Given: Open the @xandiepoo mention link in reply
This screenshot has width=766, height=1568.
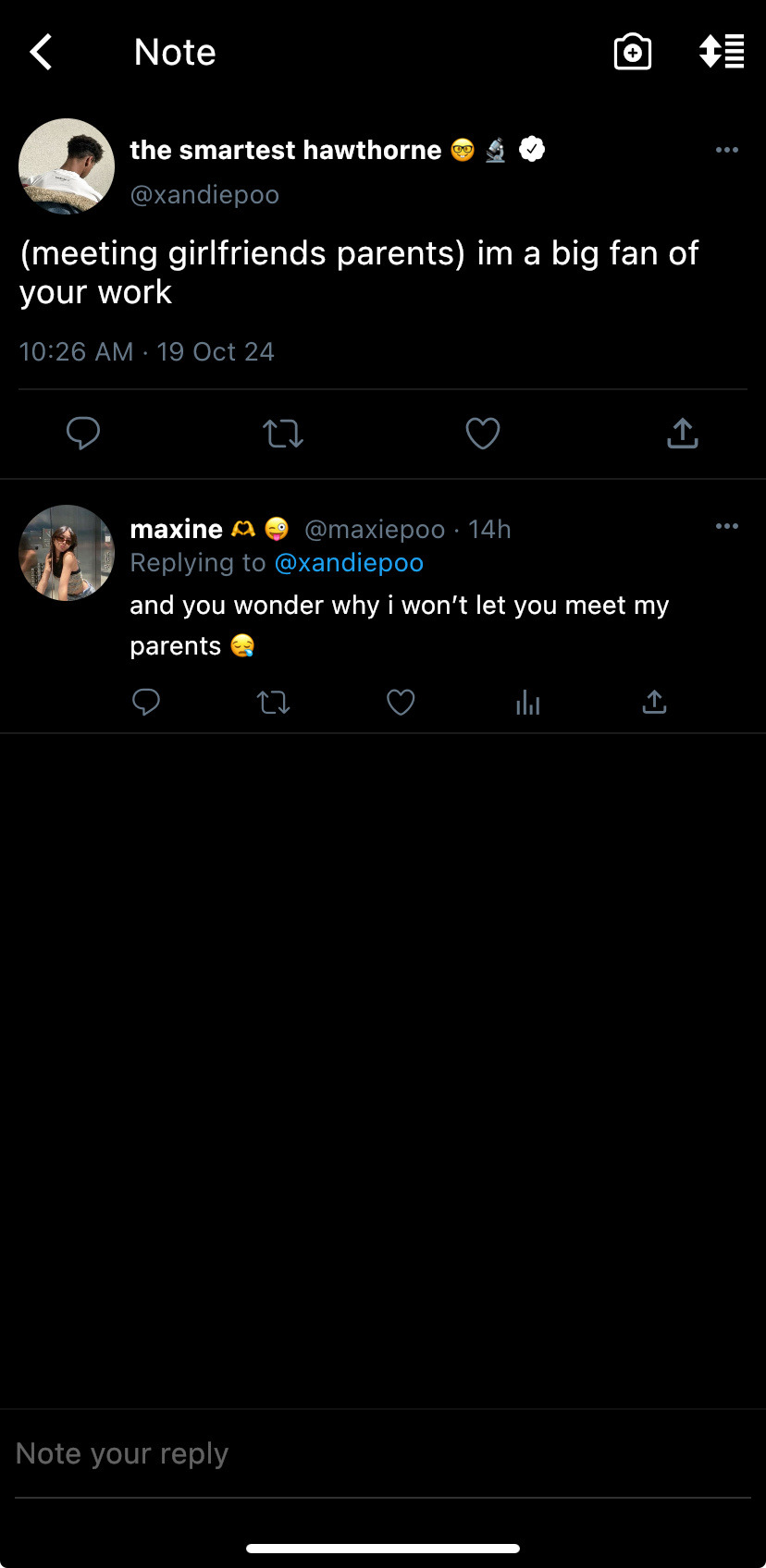Looking at the screenshot, I should click(349, 563).
